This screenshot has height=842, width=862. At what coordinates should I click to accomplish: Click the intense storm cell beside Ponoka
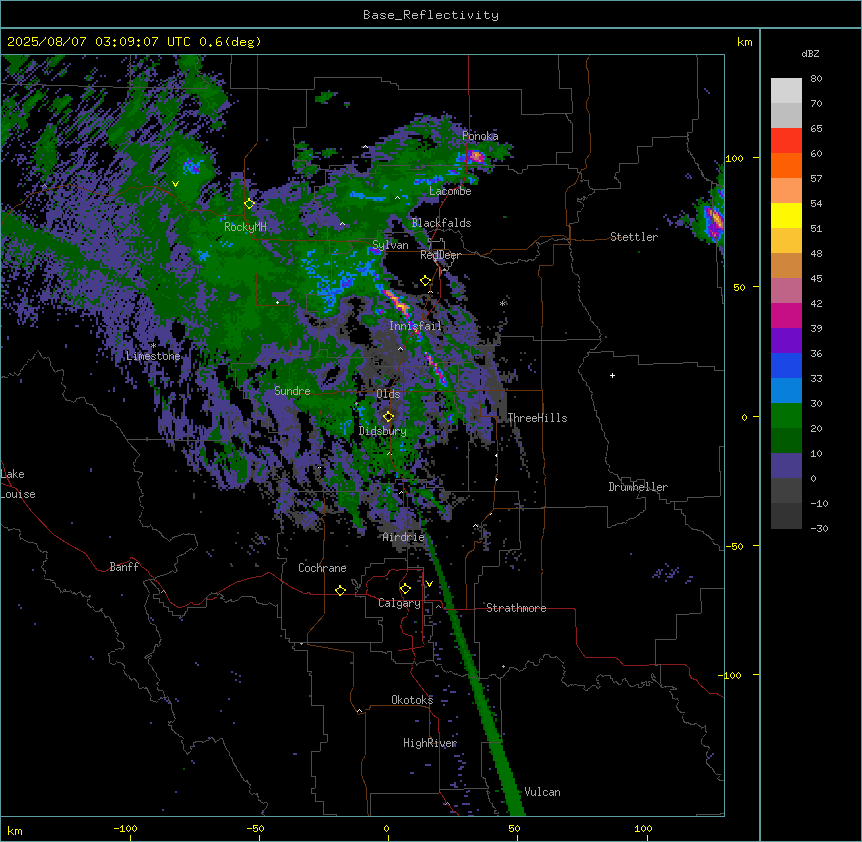click(x=475, y=158)
